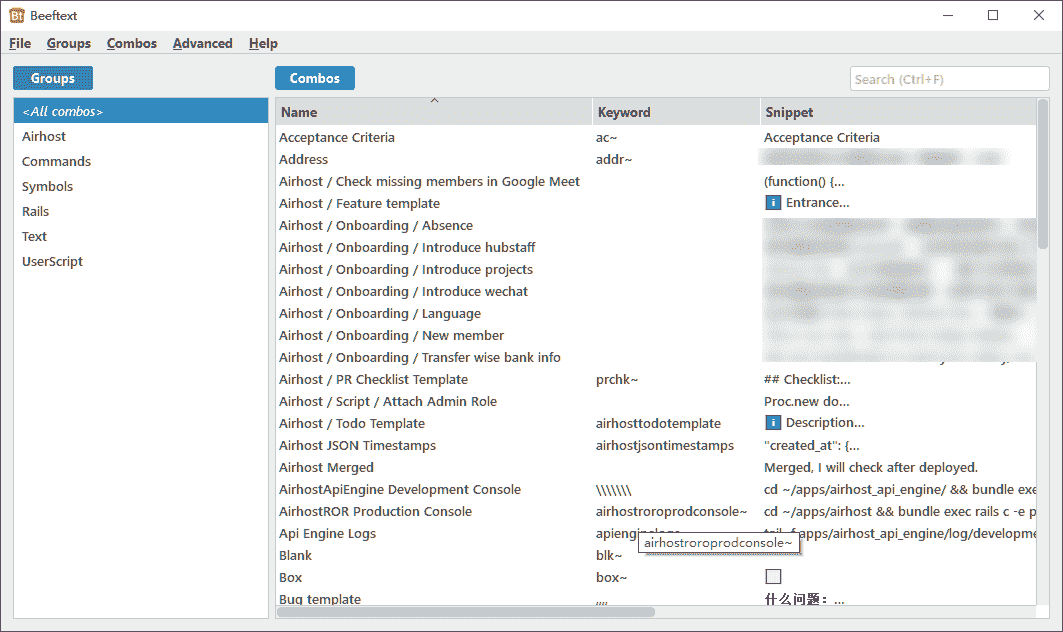Click the info icon beside Entrance snippet

click(772, 203)
